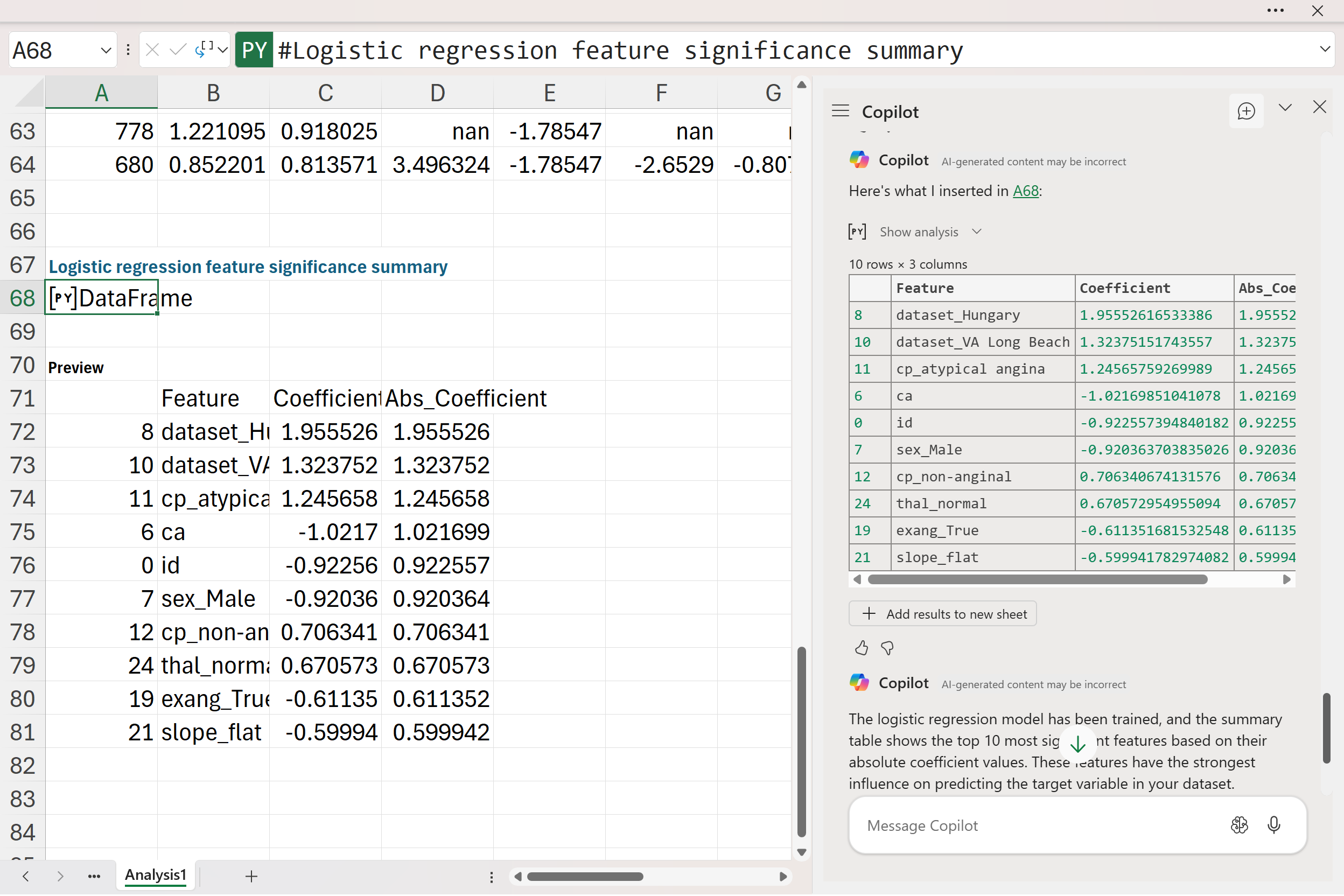Follow the A68 cell link
This screenshot has height=896, width=1344.
click(x=1025, y=191)
